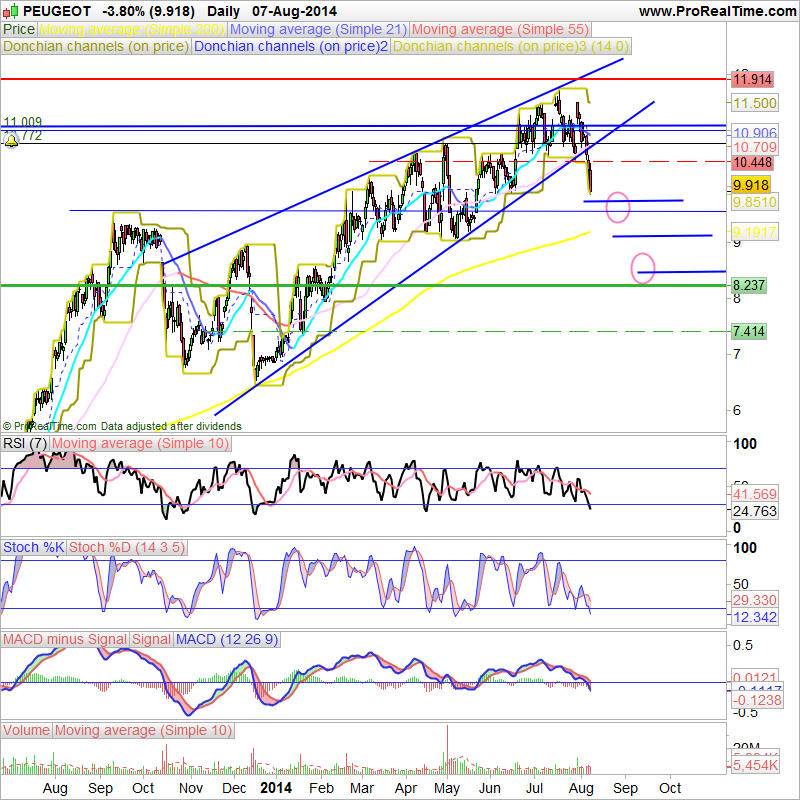
Task: Click Donchian channels (on price)3 (14 0) label
Action: 511,46
